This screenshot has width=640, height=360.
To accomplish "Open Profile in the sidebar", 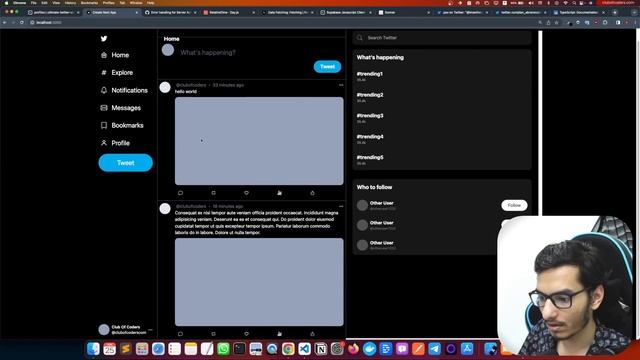I will [x=115, y=143].
